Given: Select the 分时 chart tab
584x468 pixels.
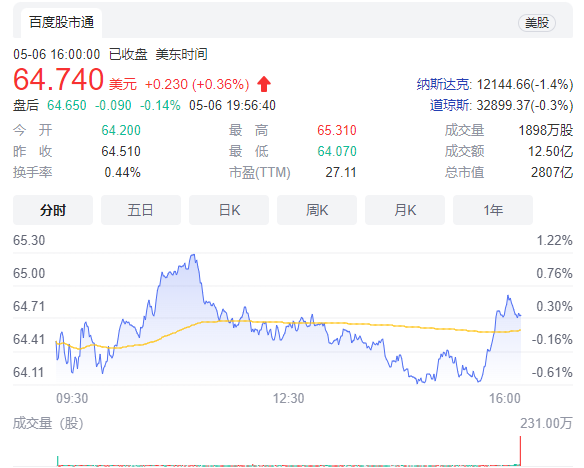Looking at the screenshot, I should [x=53, y=210].
